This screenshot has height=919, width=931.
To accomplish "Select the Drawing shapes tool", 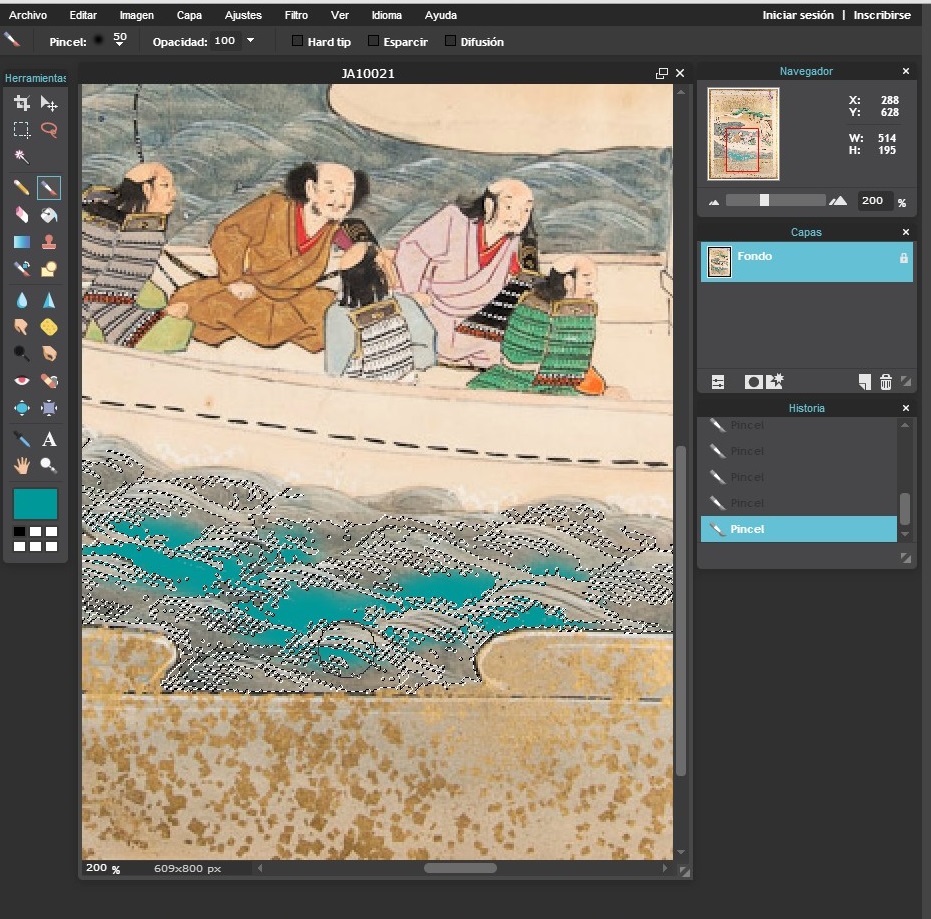I will (x=49, y=268).
